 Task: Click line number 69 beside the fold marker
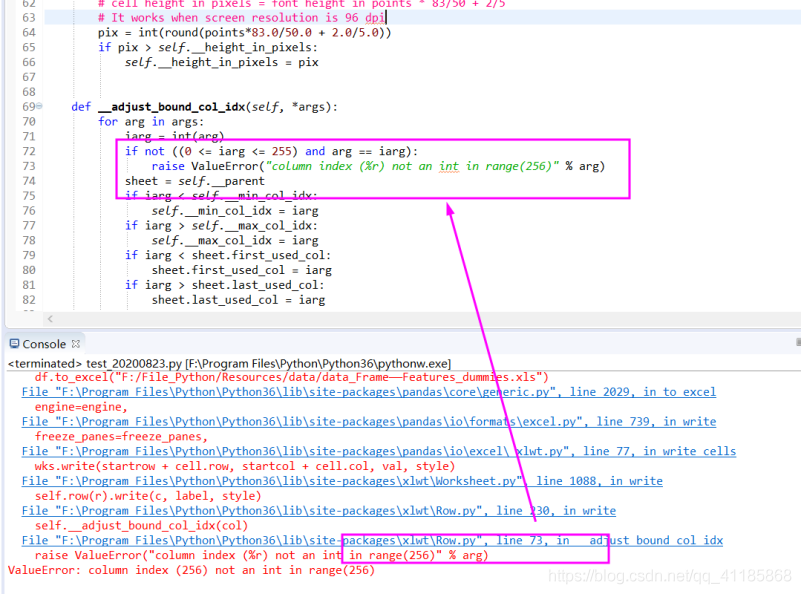coord(29,106)
